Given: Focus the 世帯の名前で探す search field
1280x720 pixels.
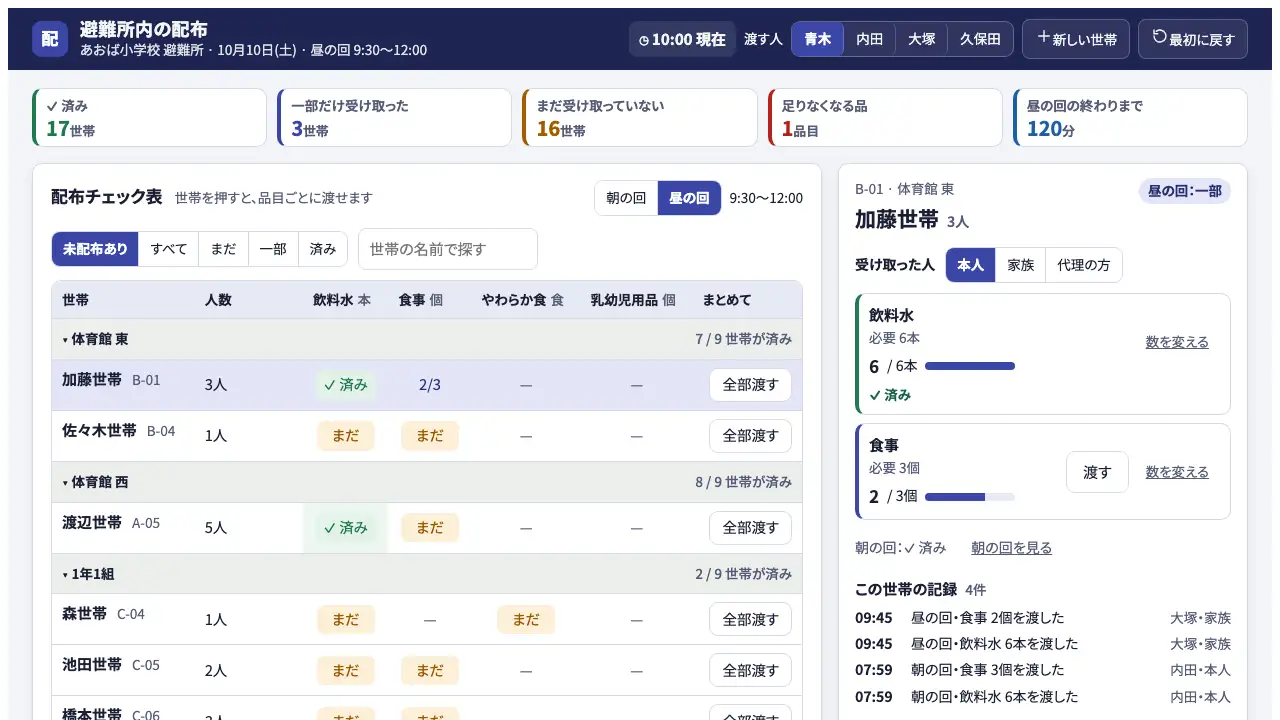Looking at the screenshot, I should click(x=448, y=249).
